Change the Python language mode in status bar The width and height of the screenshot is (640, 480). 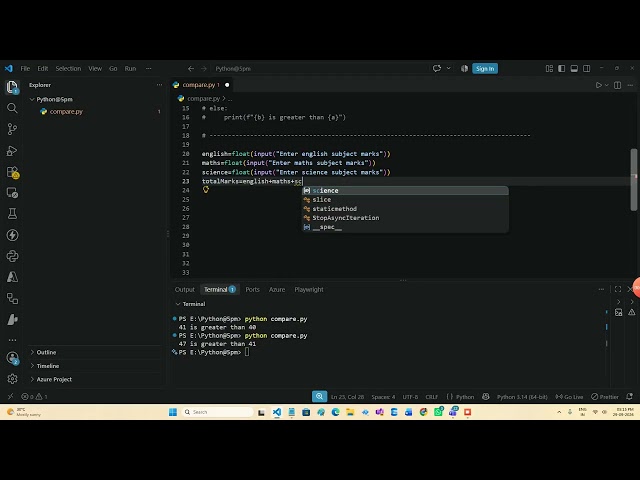(465, 396)
